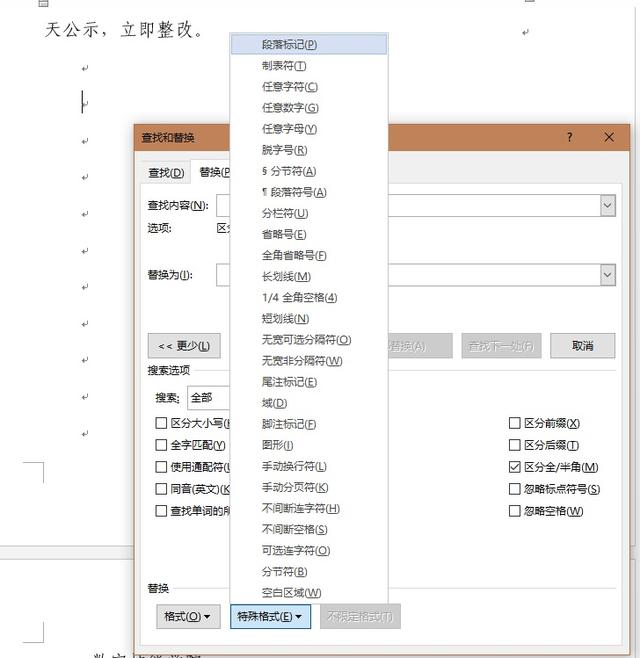Pick 分栏符(U) from the menu
Viewport: 640px width, 658px height.
(309, 213)
